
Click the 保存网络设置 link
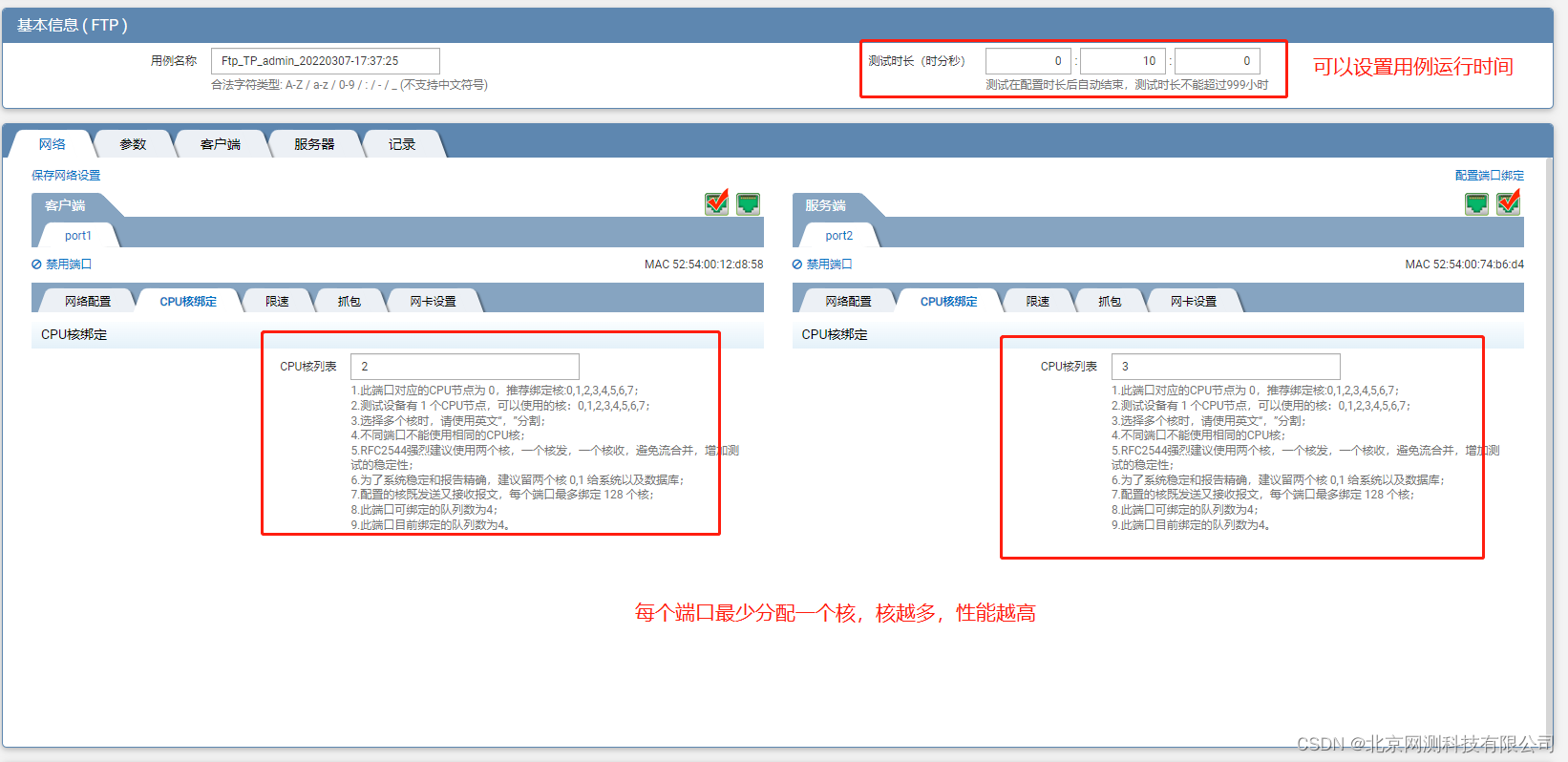coord(66,176)
